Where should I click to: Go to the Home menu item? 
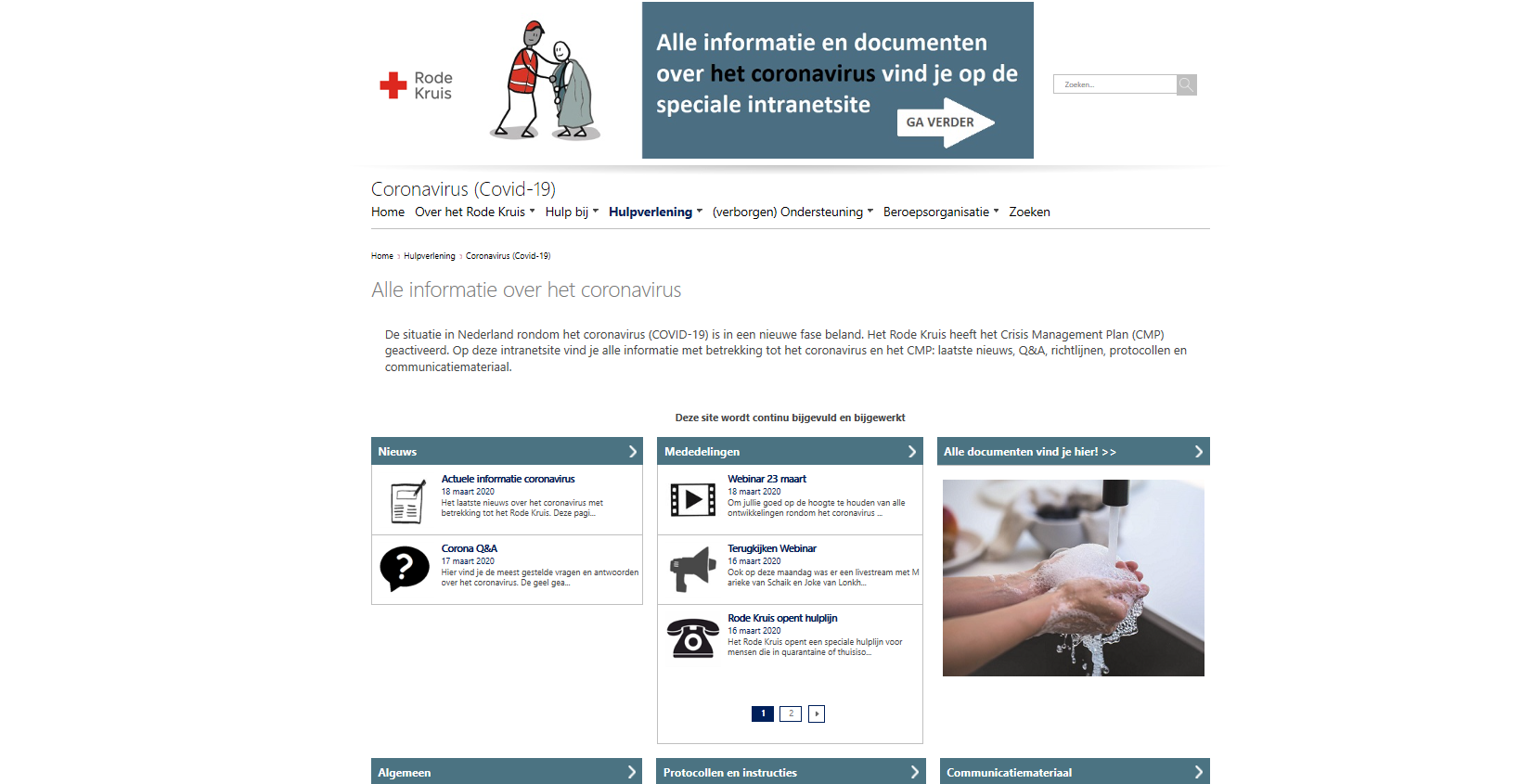pos(388,212)
